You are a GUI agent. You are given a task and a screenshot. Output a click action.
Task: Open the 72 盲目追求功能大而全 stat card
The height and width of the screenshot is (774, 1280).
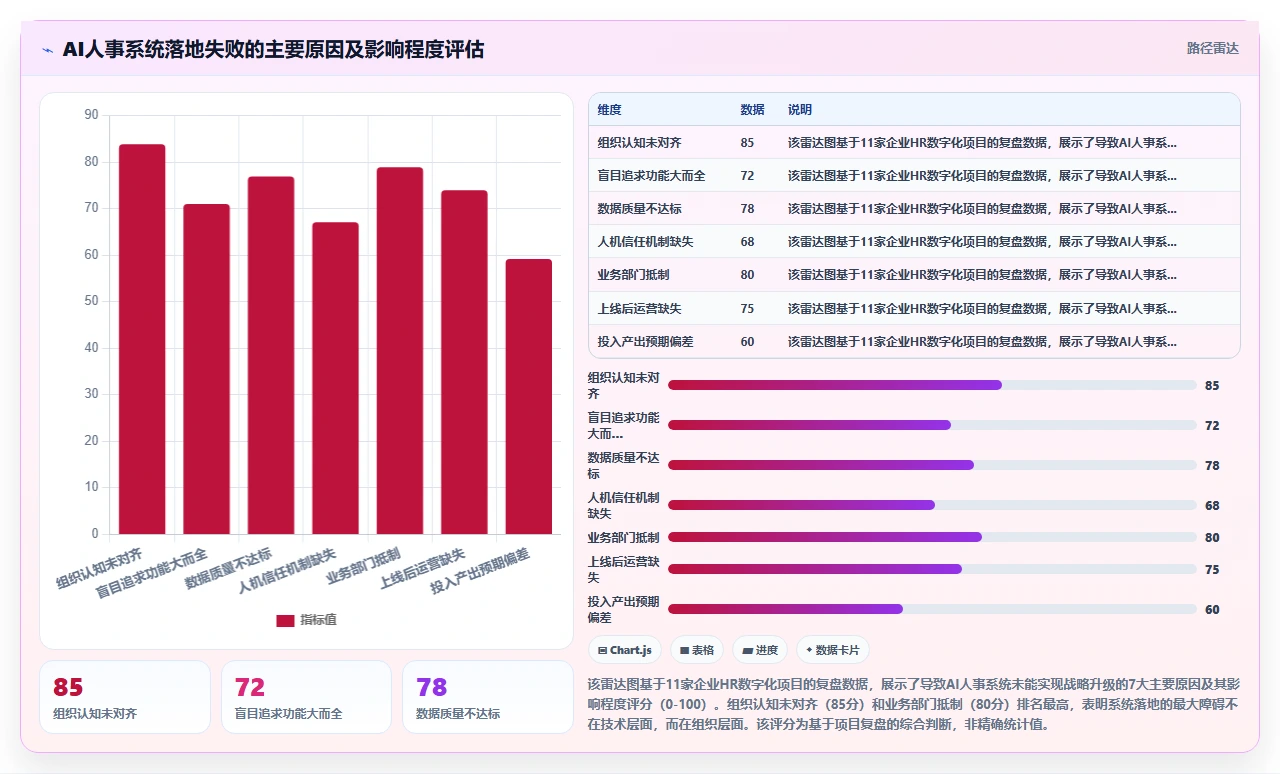[306, 697]
